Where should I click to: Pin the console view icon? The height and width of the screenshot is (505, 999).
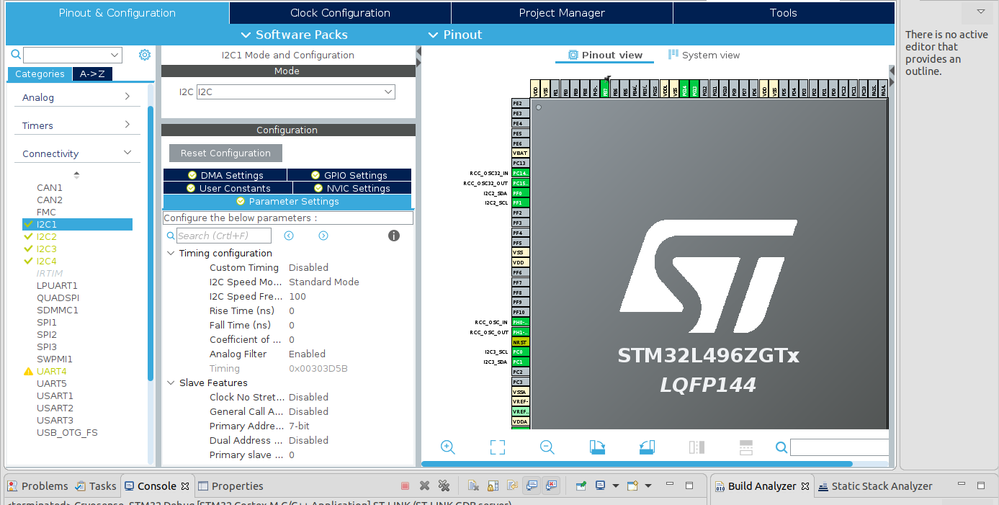pyautogui.click(x=580, y=486)
